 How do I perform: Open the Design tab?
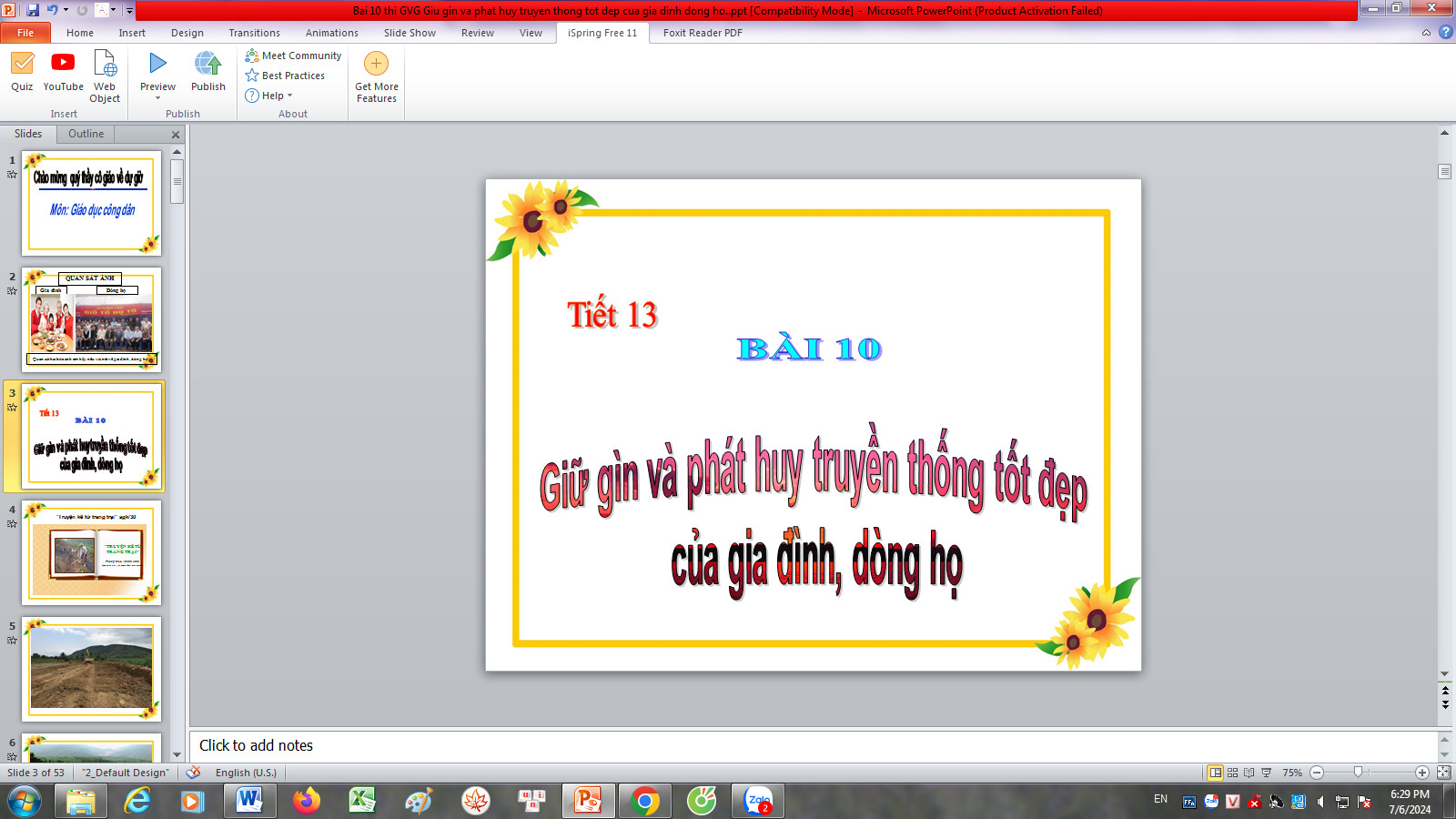(x=187, y=33)
